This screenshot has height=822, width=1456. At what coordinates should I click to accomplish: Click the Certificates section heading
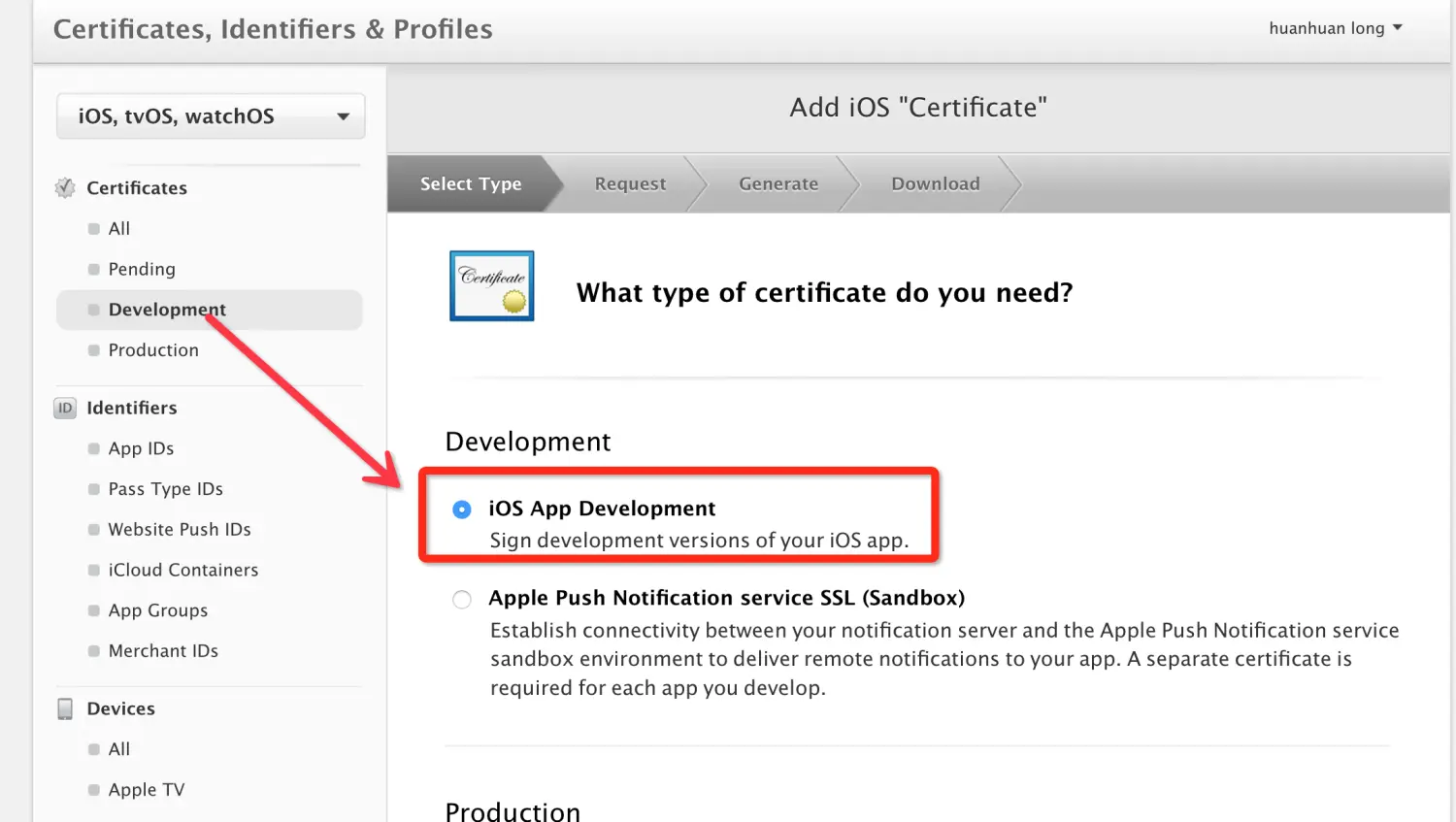click(137, 188)
